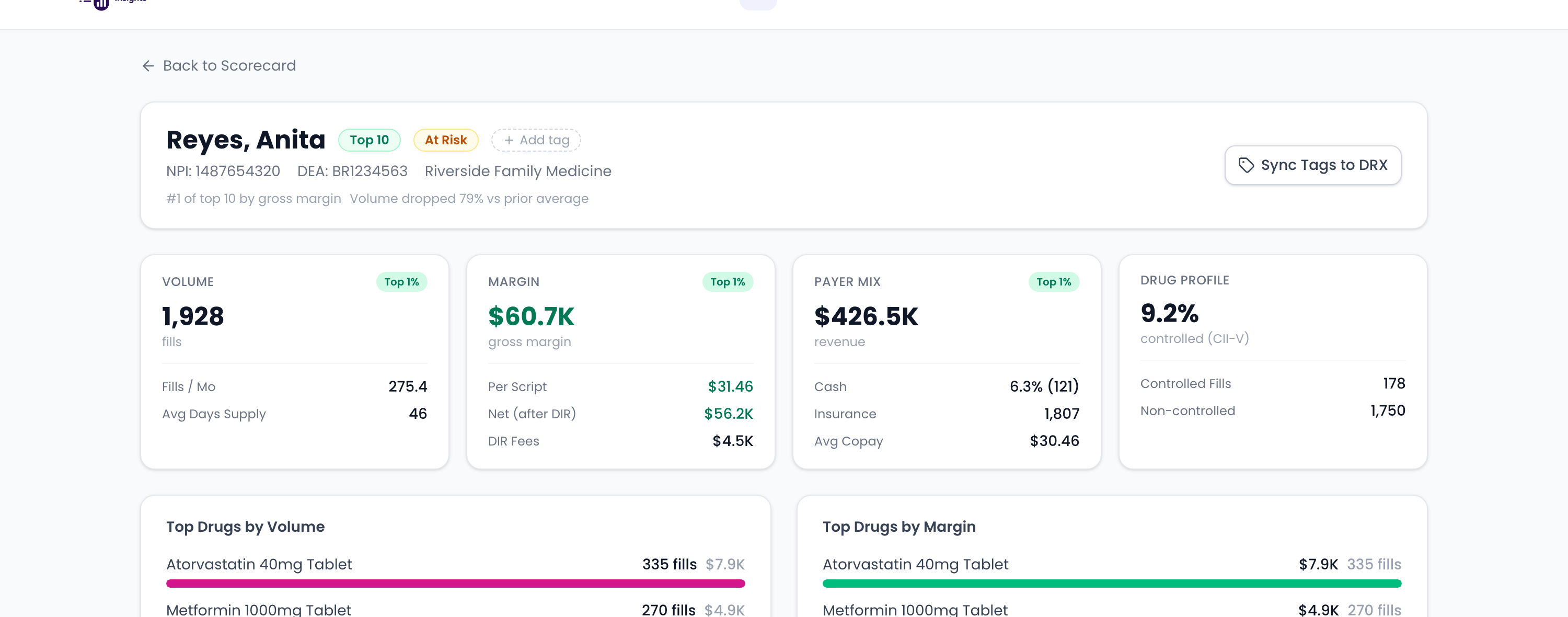Click the $4.5K DIR fees value
The image size is (1568, 617).
(x=733, y=441)
